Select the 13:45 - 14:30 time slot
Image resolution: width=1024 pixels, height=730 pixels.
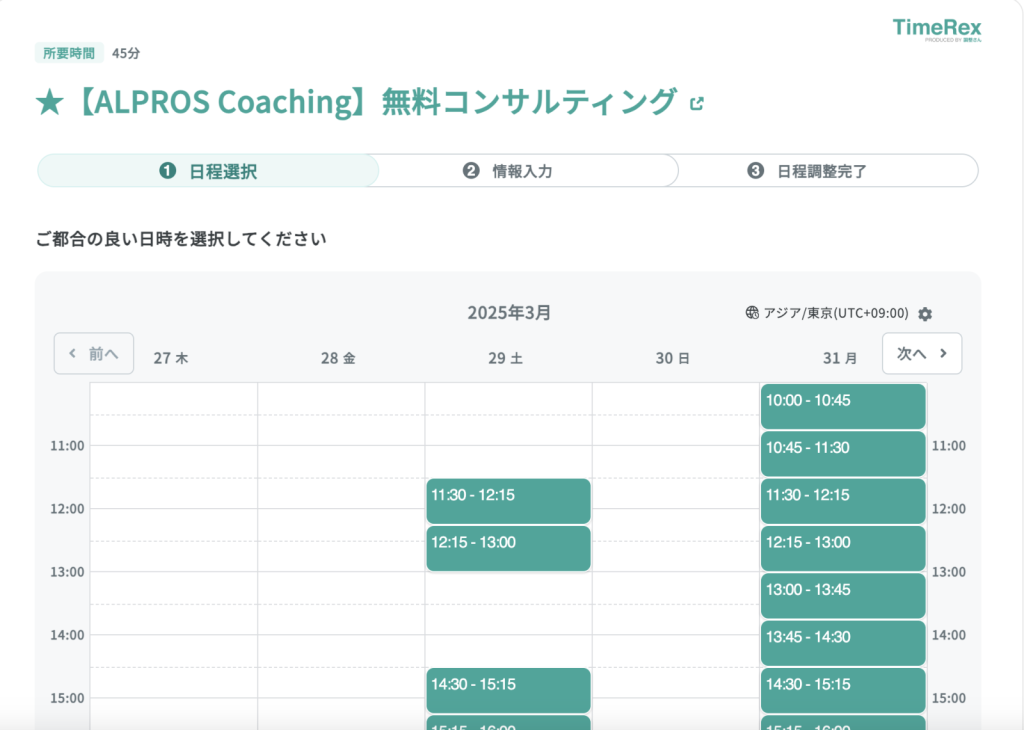point(842,642)
